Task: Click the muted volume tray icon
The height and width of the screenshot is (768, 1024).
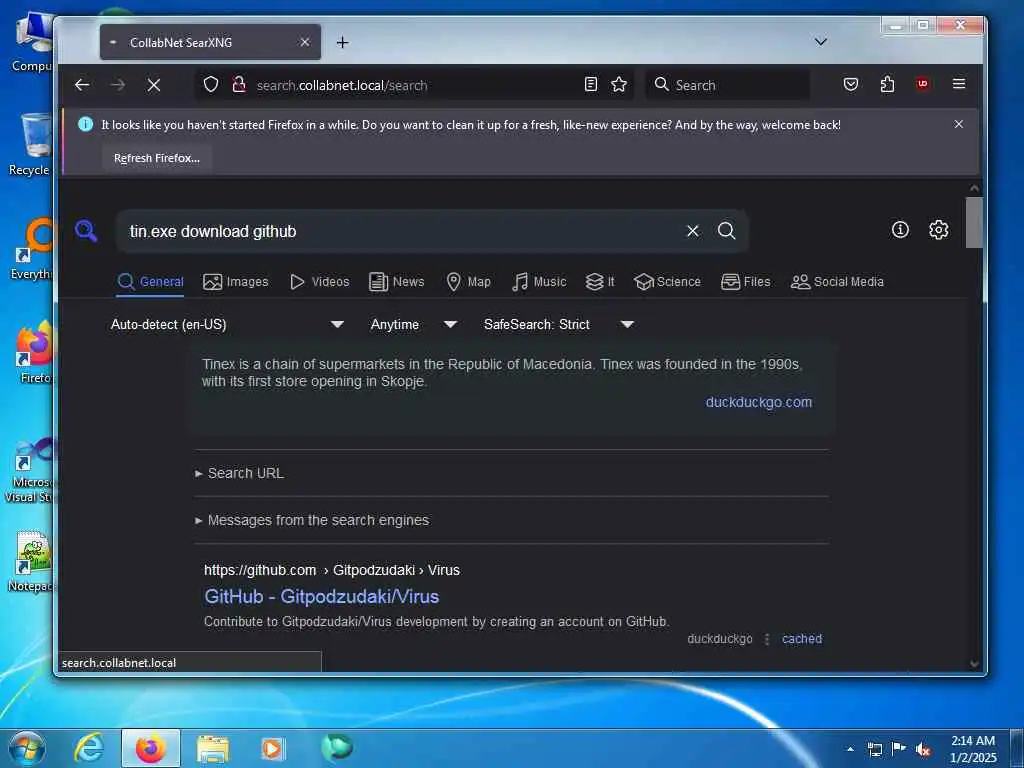Action: pyautogui.click(x=923, y=750)
